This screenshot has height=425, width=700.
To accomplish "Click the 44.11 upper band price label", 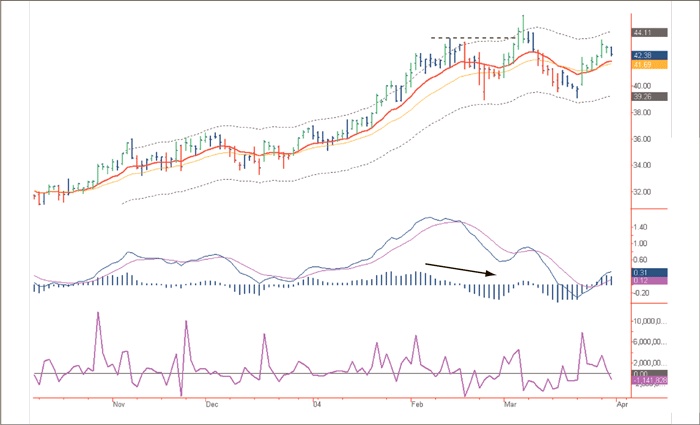I will (643, 32).
